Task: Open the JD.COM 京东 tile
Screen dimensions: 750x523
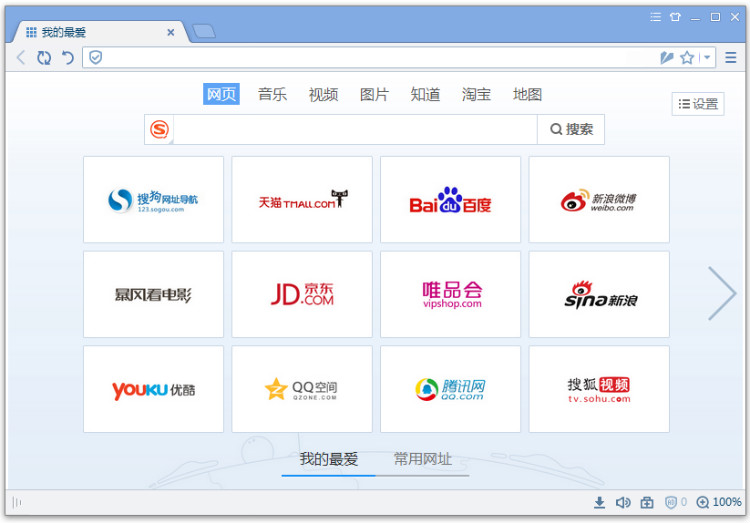Action: pyautogui.click(x=302, y=294)
